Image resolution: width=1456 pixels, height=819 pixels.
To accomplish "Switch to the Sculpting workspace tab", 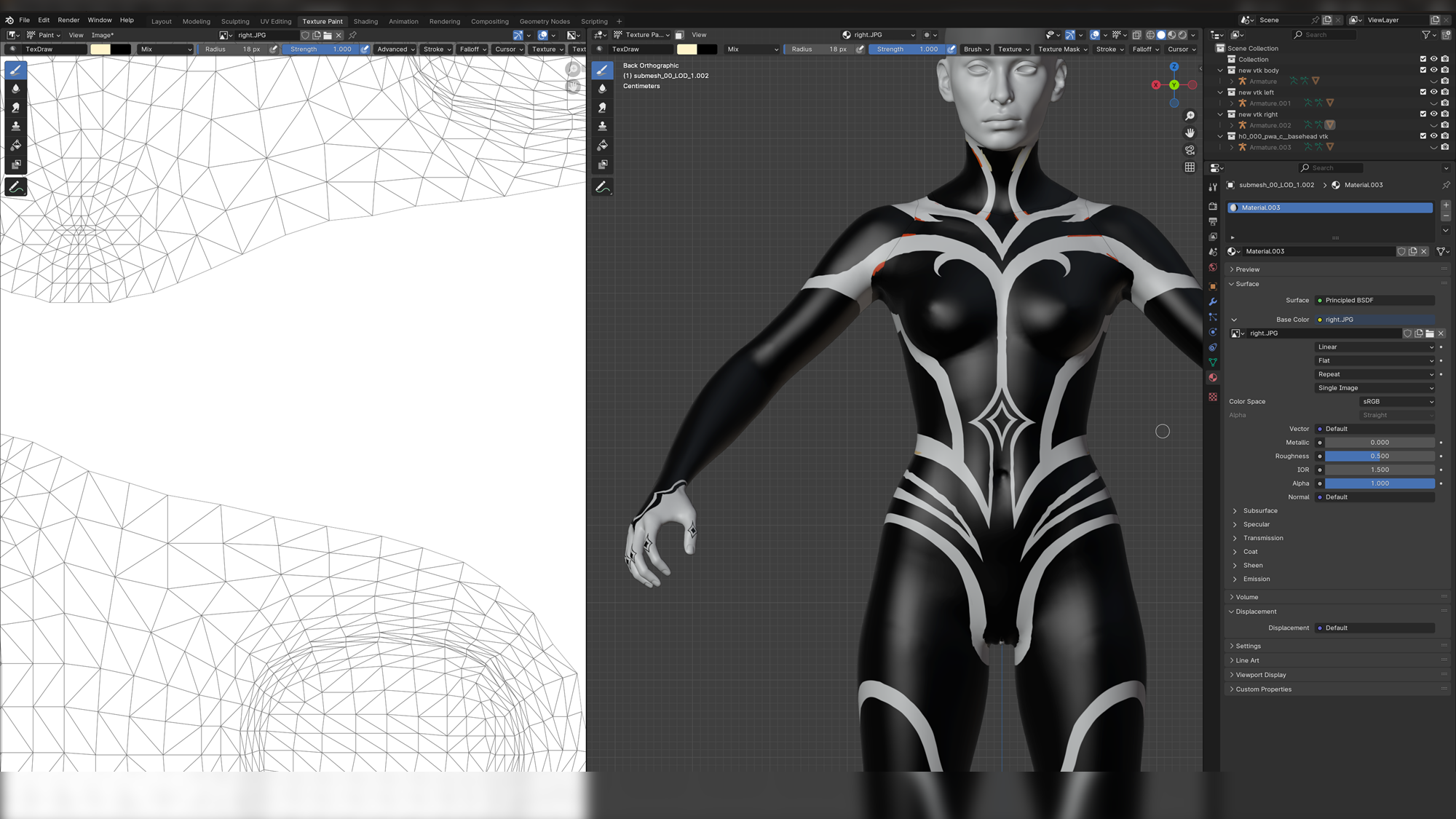I will coord(235,21).
